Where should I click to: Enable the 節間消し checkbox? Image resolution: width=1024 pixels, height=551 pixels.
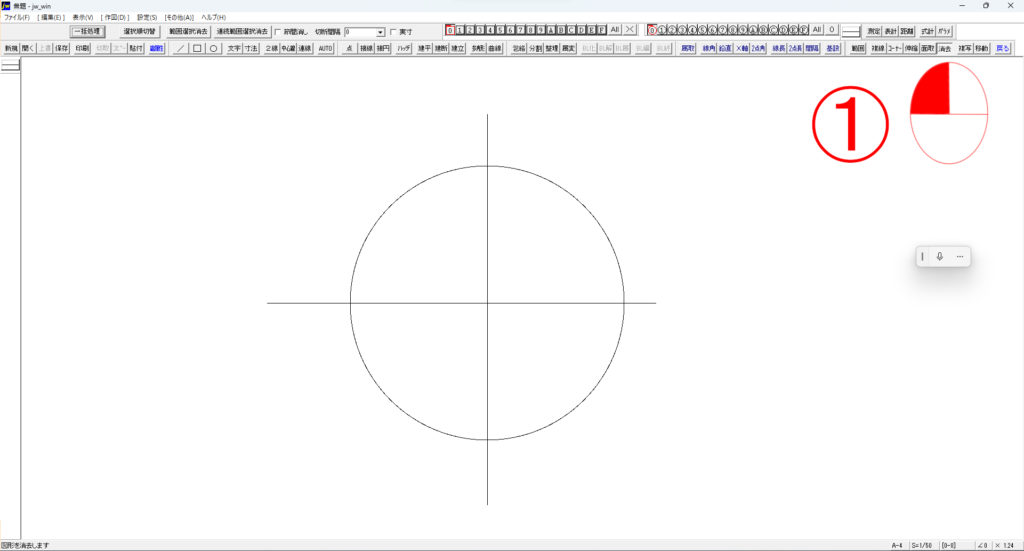pos(278,32)
